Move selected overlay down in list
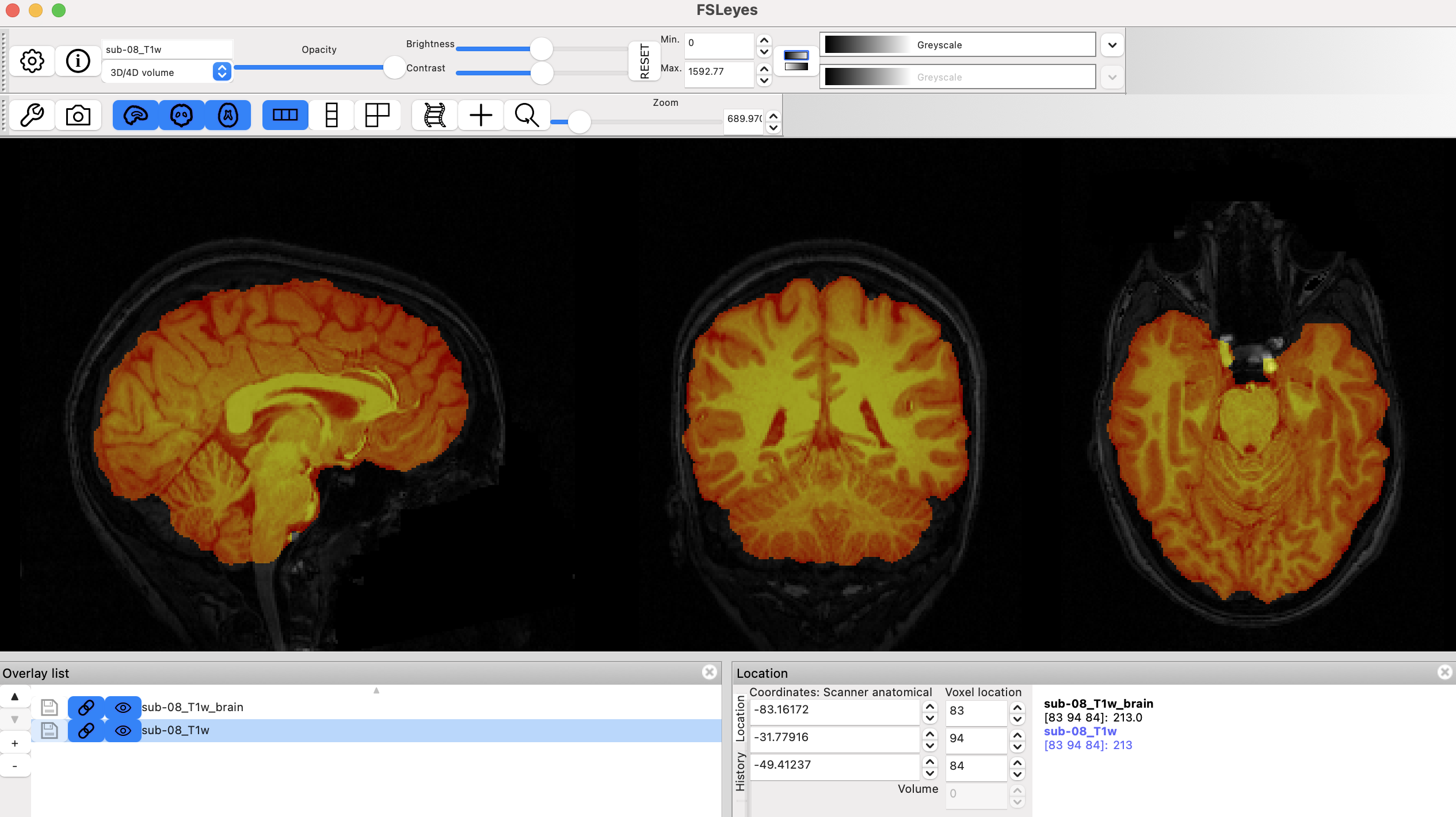Screen dimensions: 1456x817 (15, 719)
